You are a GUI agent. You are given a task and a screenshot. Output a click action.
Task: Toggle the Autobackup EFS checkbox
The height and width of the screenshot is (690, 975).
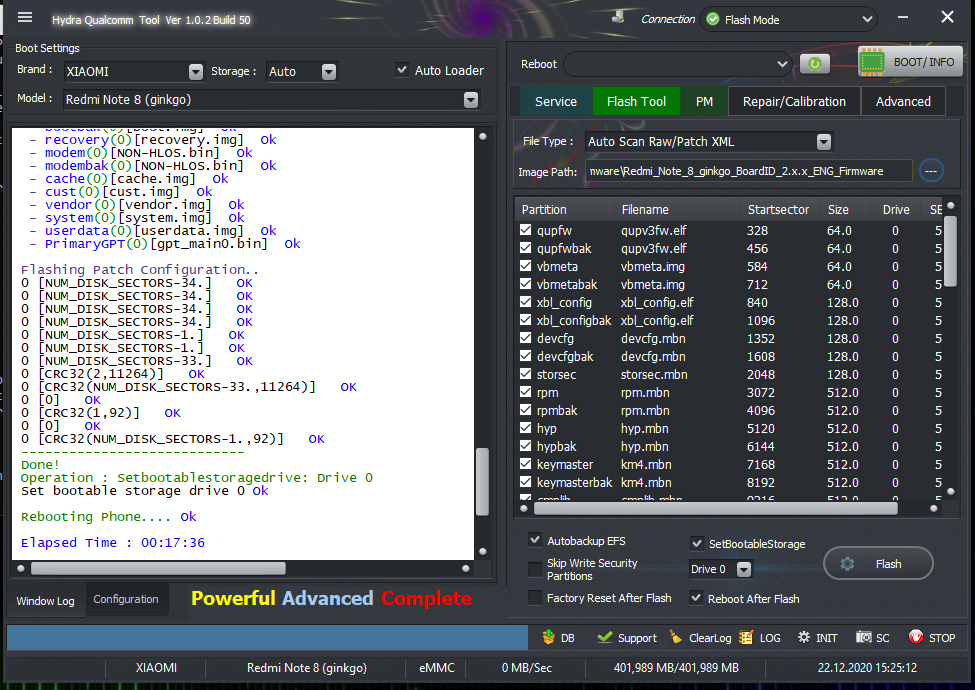[x=535, y=540]
